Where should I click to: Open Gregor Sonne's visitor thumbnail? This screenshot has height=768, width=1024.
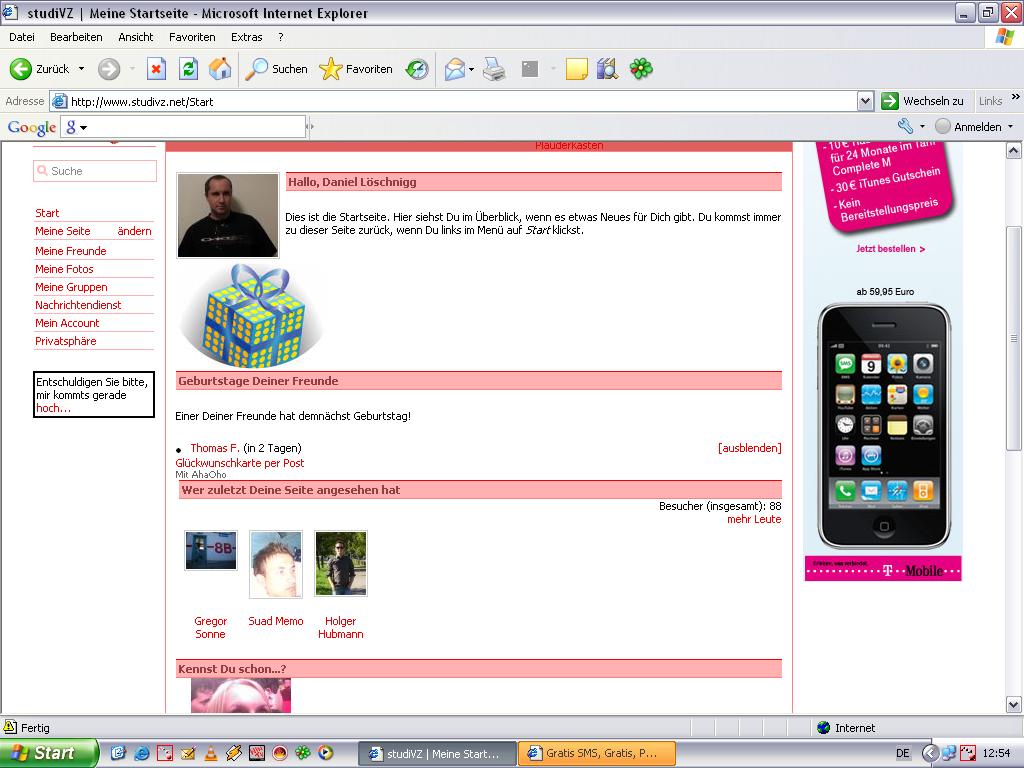coord(210,551)
